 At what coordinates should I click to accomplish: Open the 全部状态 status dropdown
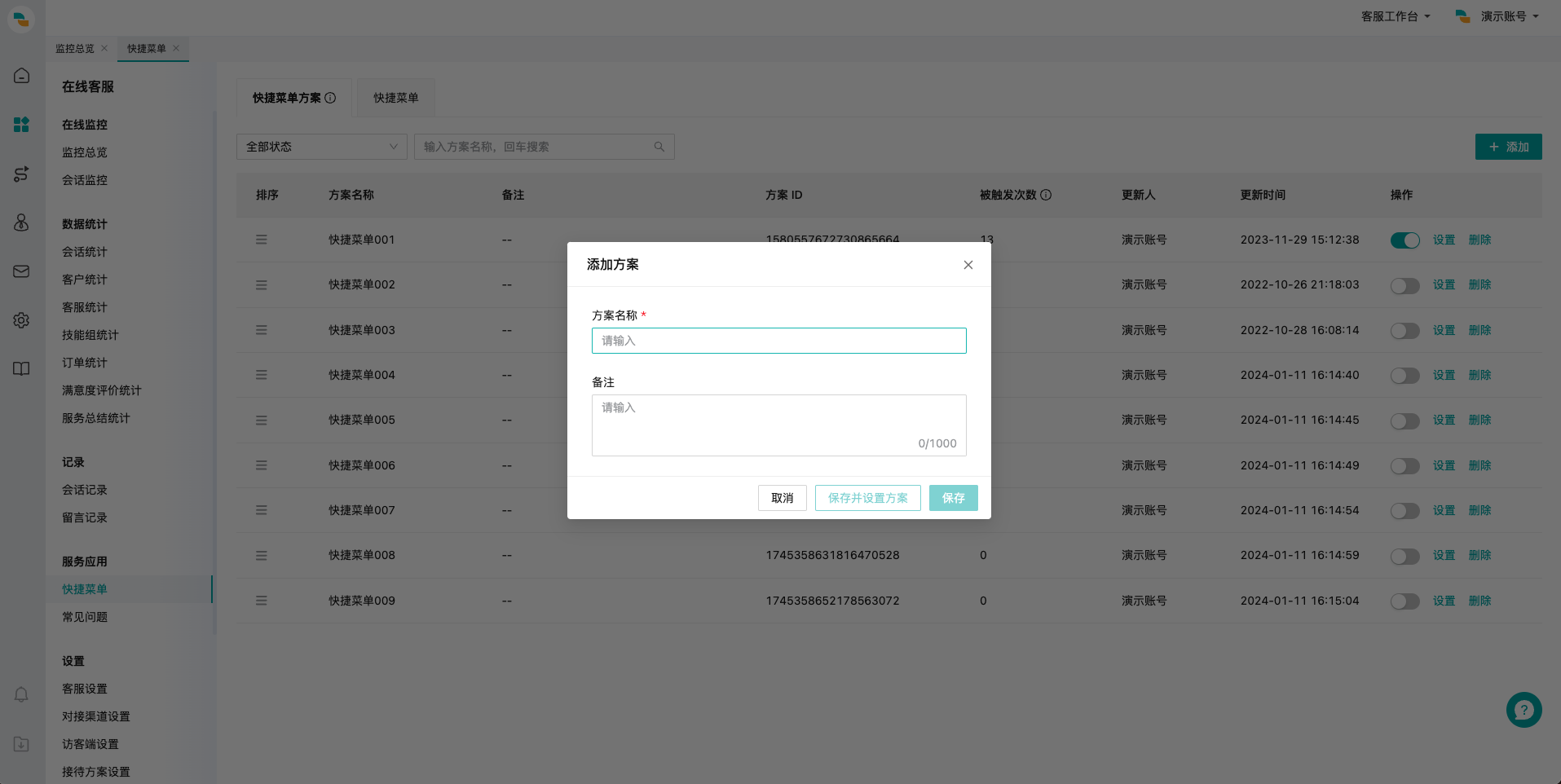322,147
